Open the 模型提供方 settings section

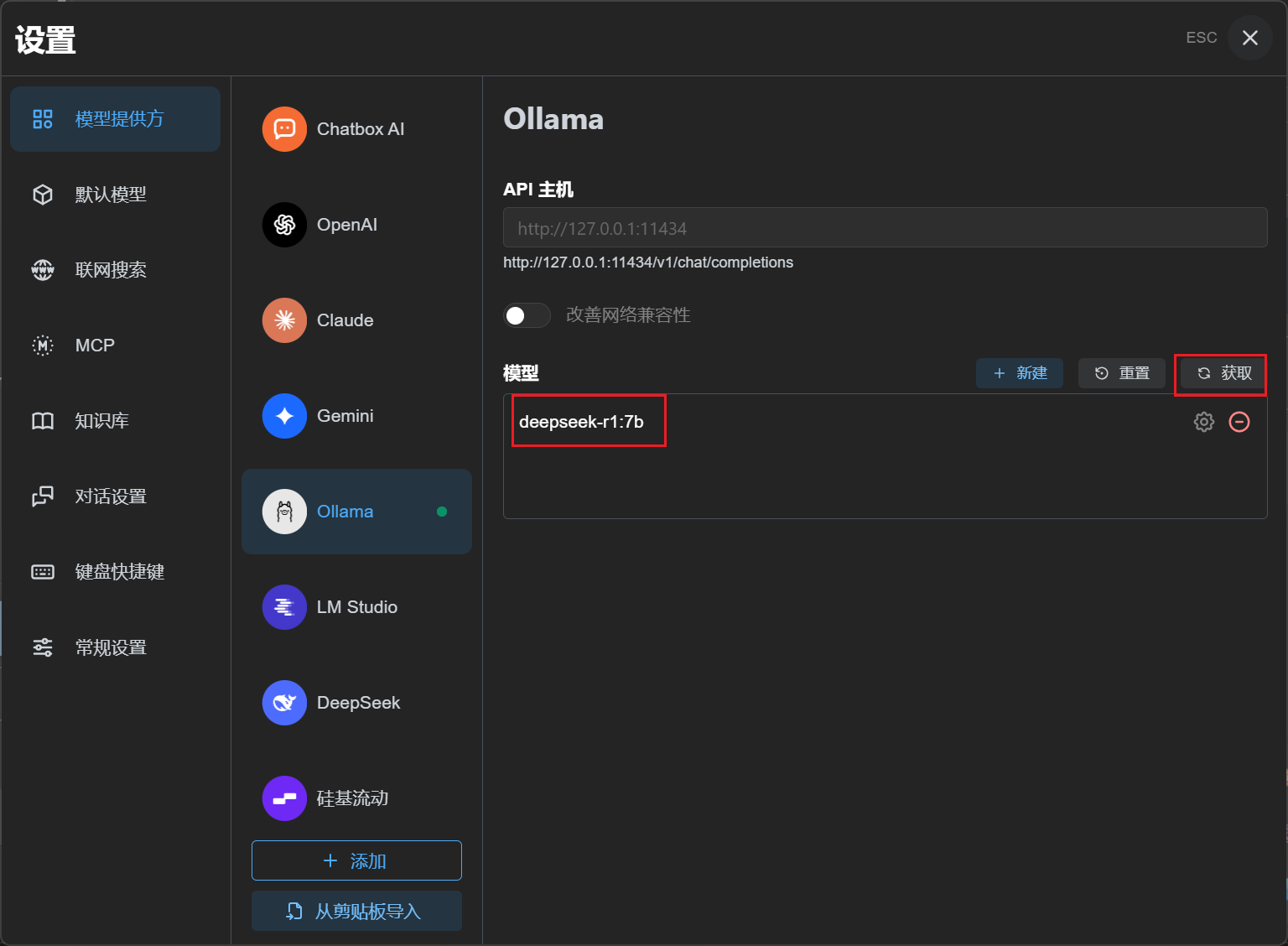click(115, 119)
